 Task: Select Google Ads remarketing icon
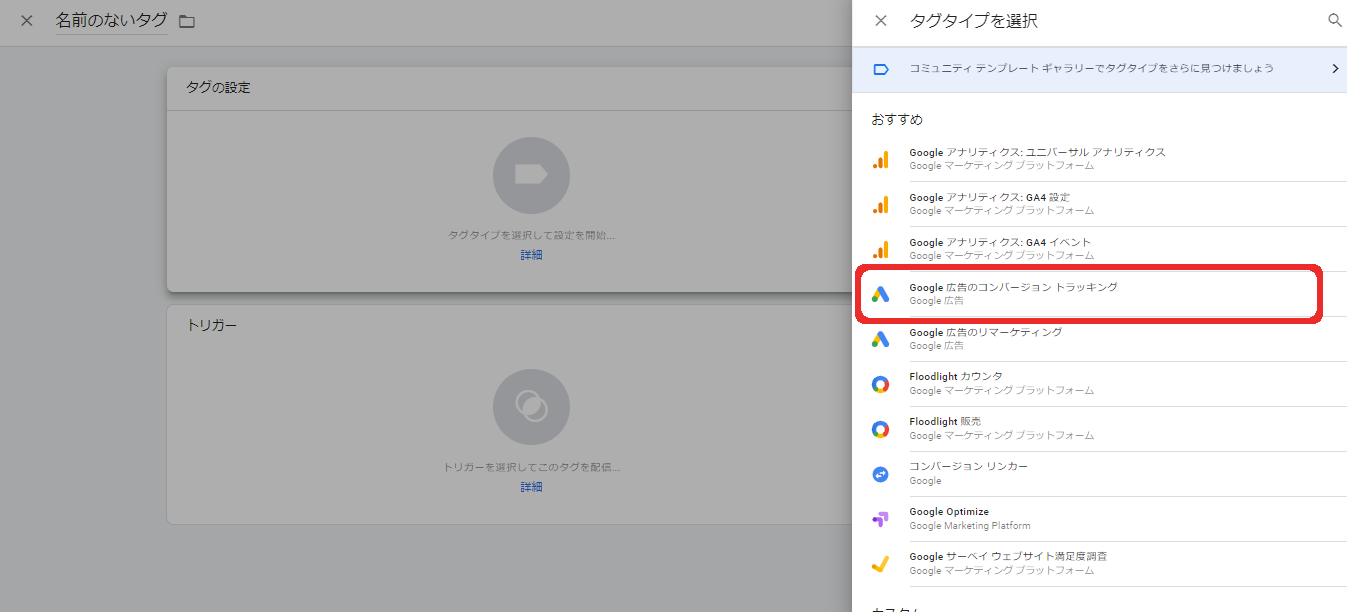click(880, 339)
